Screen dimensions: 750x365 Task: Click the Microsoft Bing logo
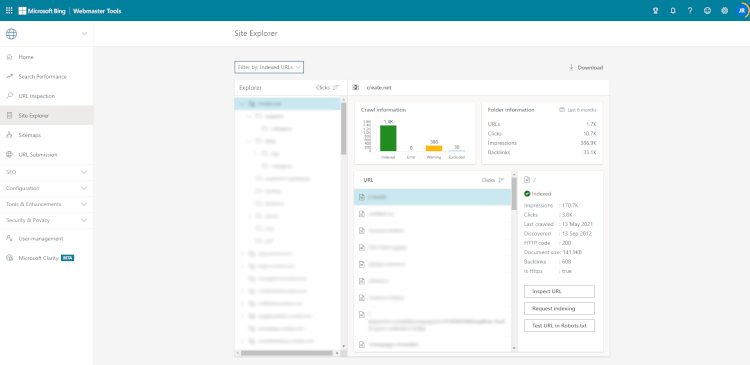point(42,11)
